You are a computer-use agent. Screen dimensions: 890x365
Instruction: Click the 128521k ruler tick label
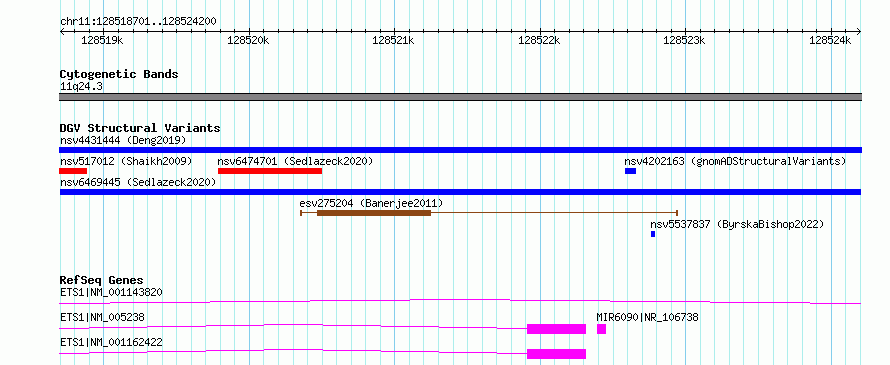[x=393, y=40]
